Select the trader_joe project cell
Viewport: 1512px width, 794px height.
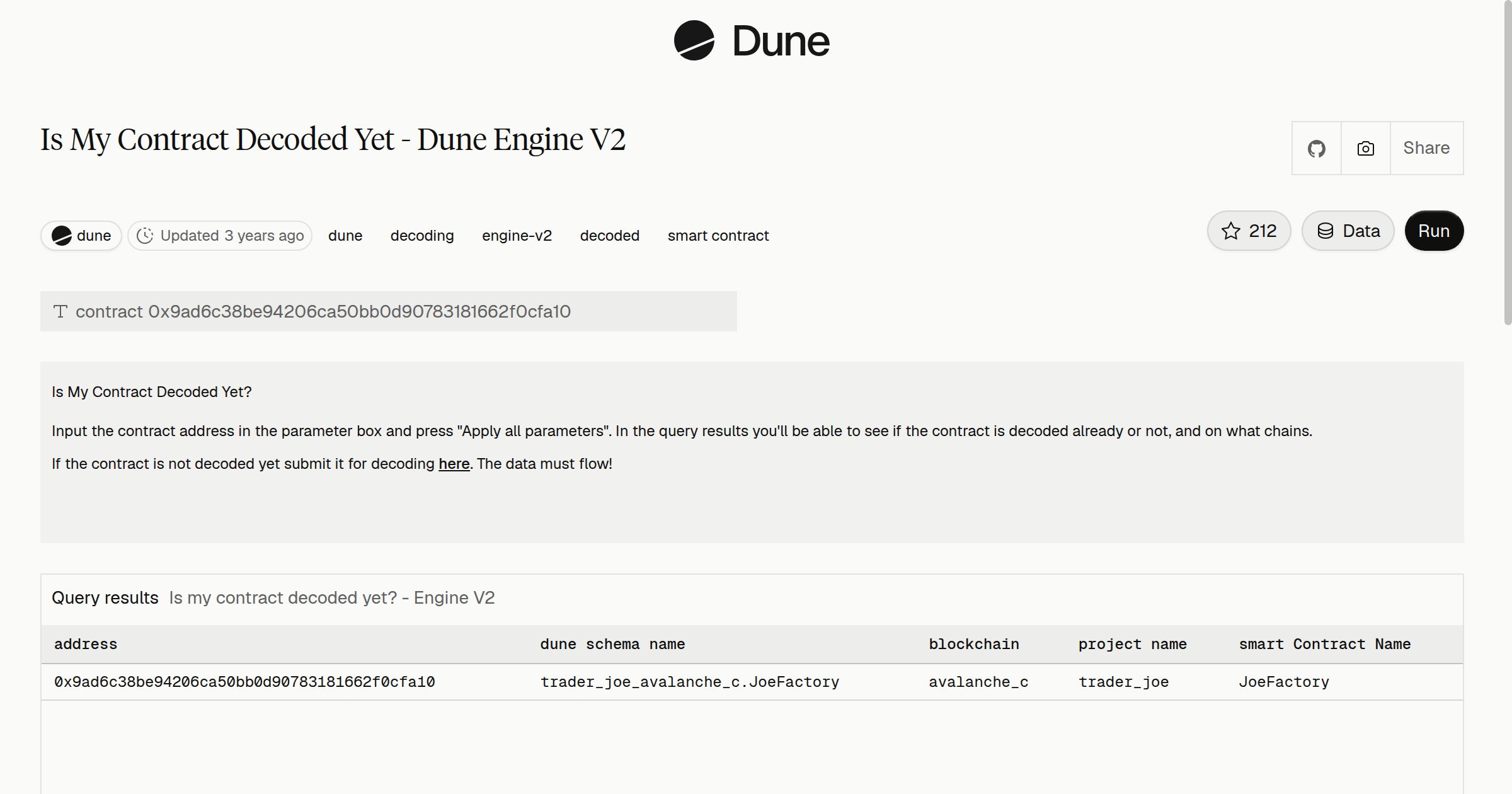(x=1123, y=682)
